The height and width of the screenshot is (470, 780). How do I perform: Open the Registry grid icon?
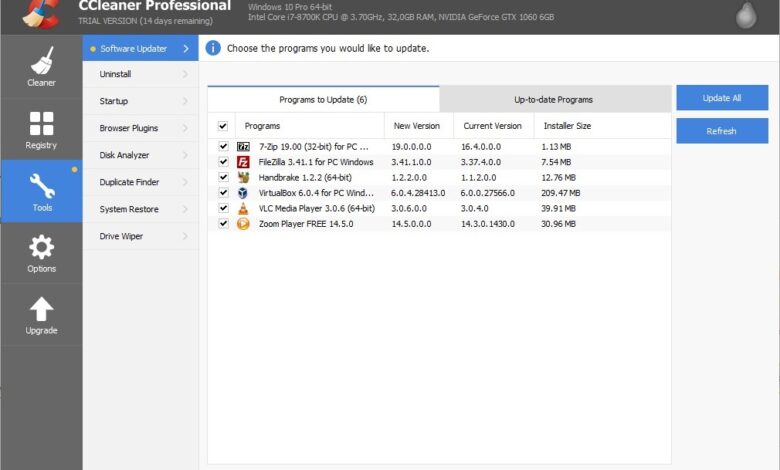point(41,123)
